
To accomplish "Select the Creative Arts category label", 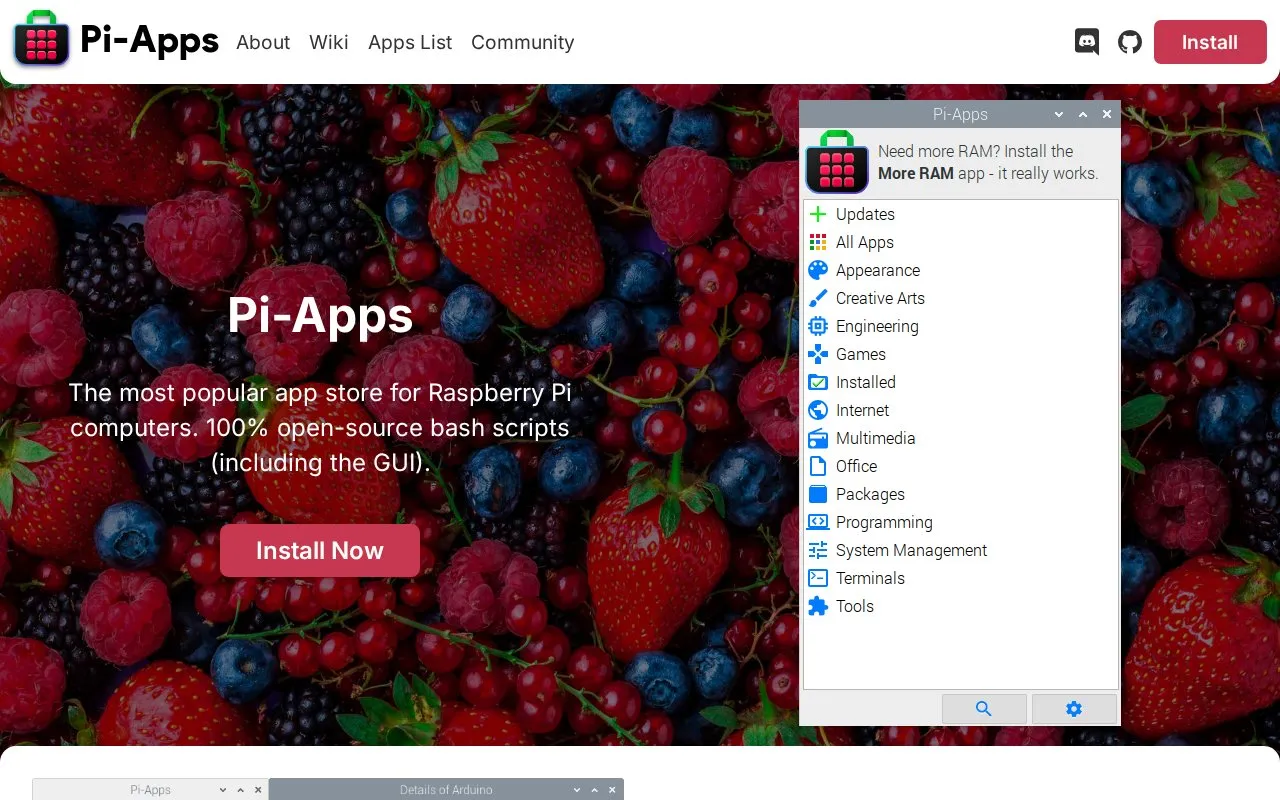I will [880, 298].
